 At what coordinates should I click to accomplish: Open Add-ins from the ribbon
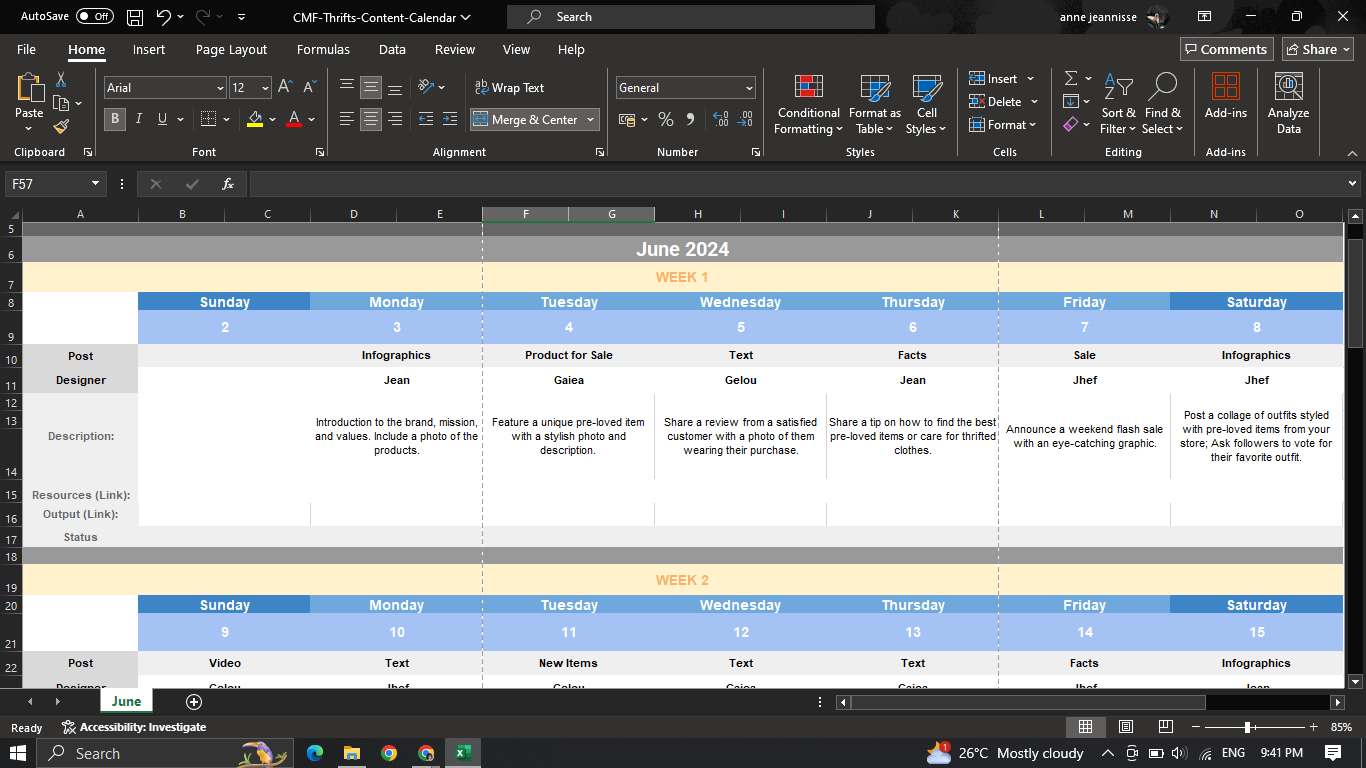[1226, 96]
